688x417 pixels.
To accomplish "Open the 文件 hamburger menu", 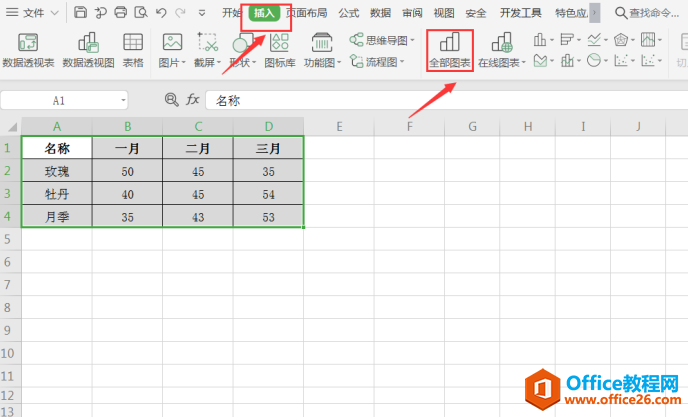I will point(12,13).
